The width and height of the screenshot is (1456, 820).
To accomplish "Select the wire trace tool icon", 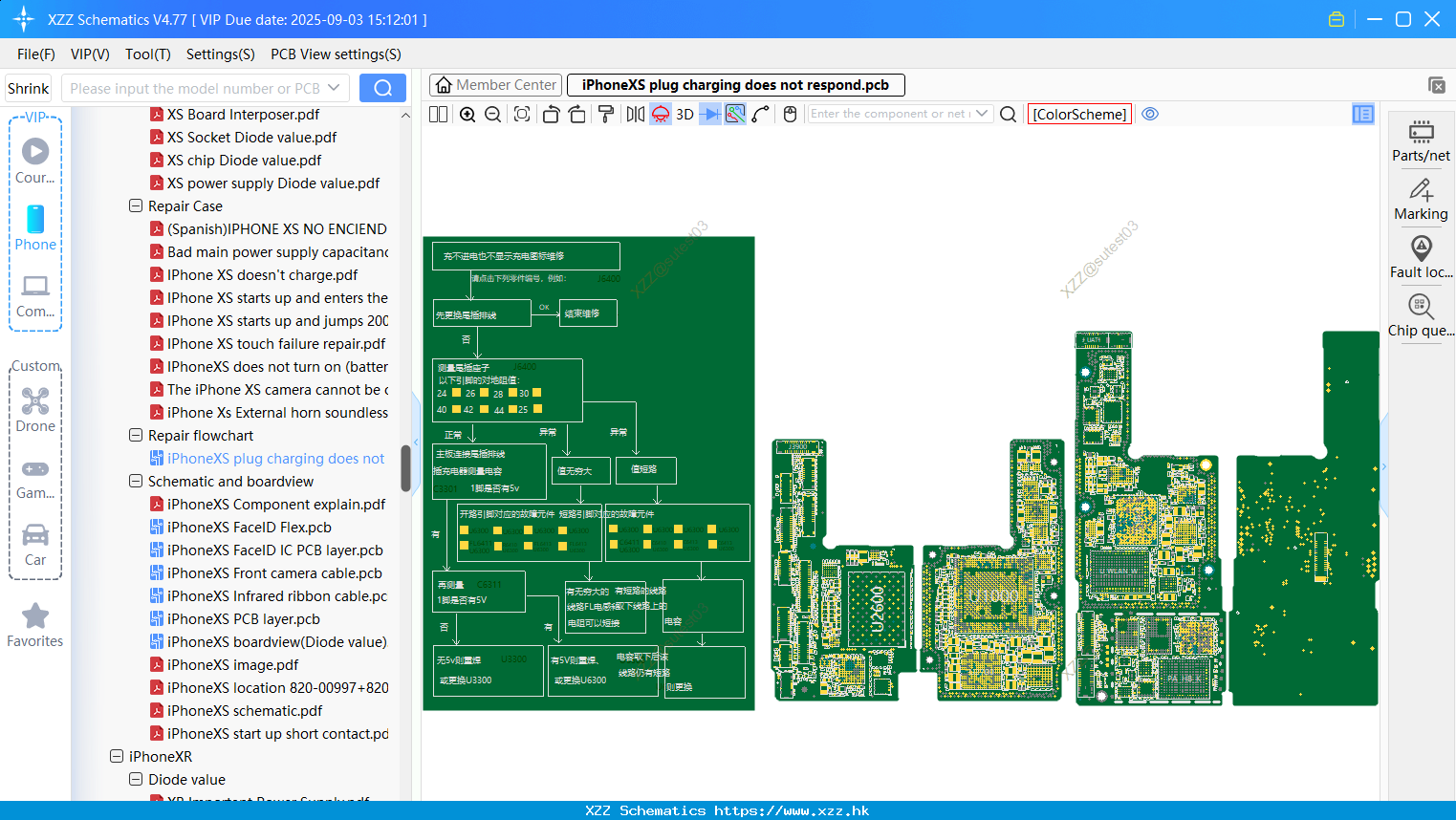I will [761, 114].
